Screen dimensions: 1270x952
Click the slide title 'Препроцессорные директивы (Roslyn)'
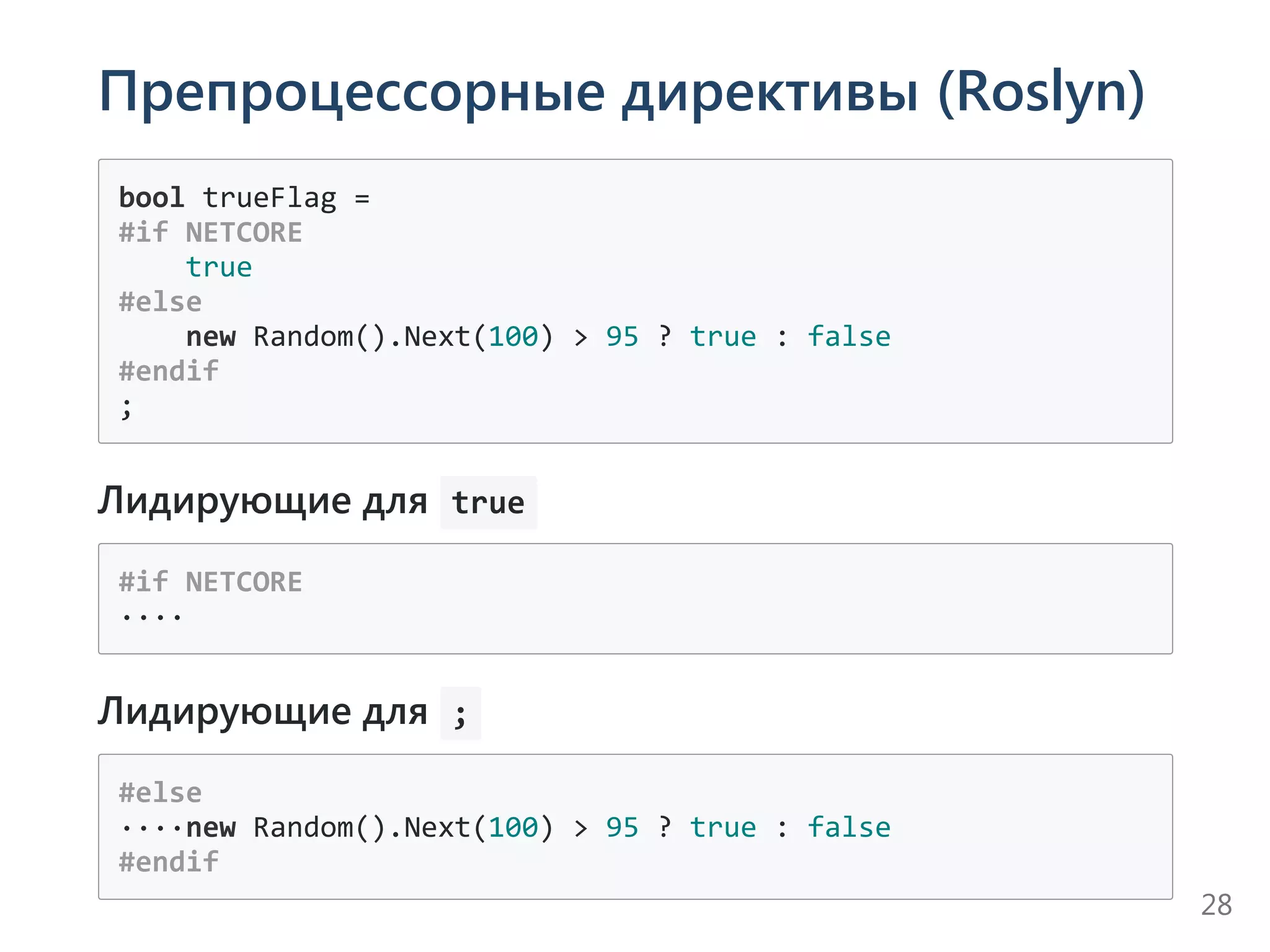[x=621, y=93]
